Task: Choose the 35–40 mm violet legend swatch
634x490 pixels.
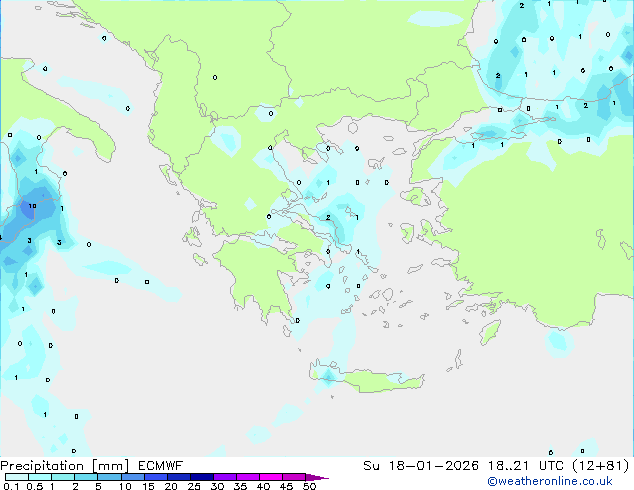Action: pos(248,477)
